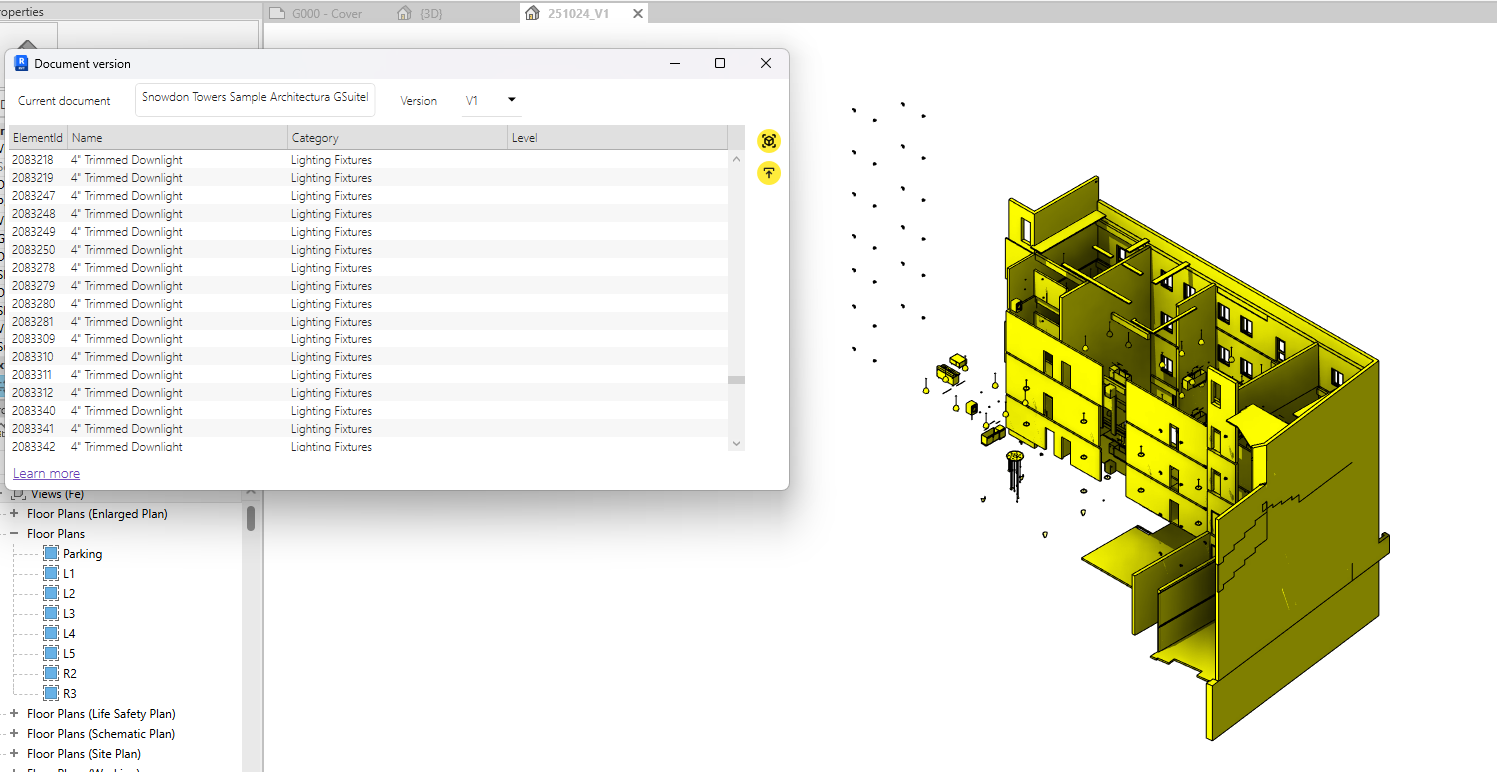
Task: Sort table by ElementId column header
Action: 37,138
